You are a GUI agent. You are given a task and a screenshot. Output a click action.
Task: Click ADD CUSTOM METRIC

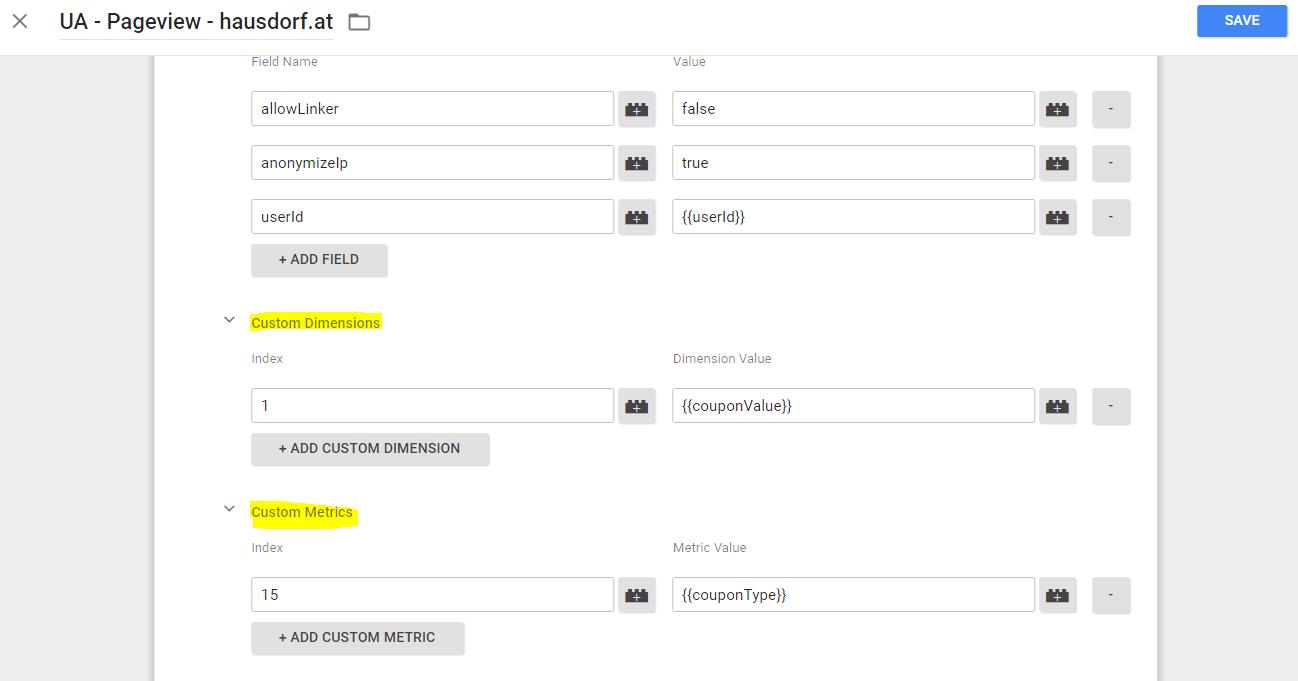pos(357,638)
